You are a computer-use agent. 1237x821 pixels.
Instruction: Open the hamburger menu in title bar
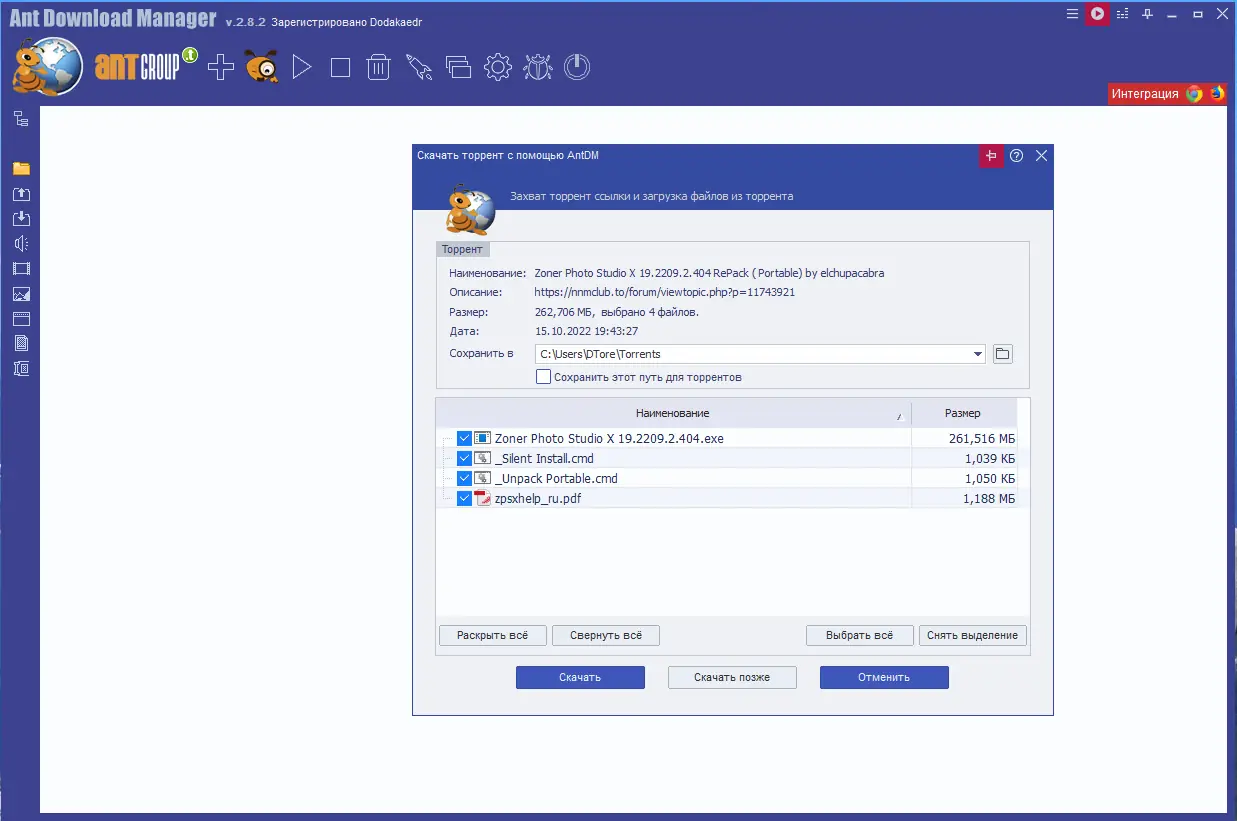click(1072, 14)
